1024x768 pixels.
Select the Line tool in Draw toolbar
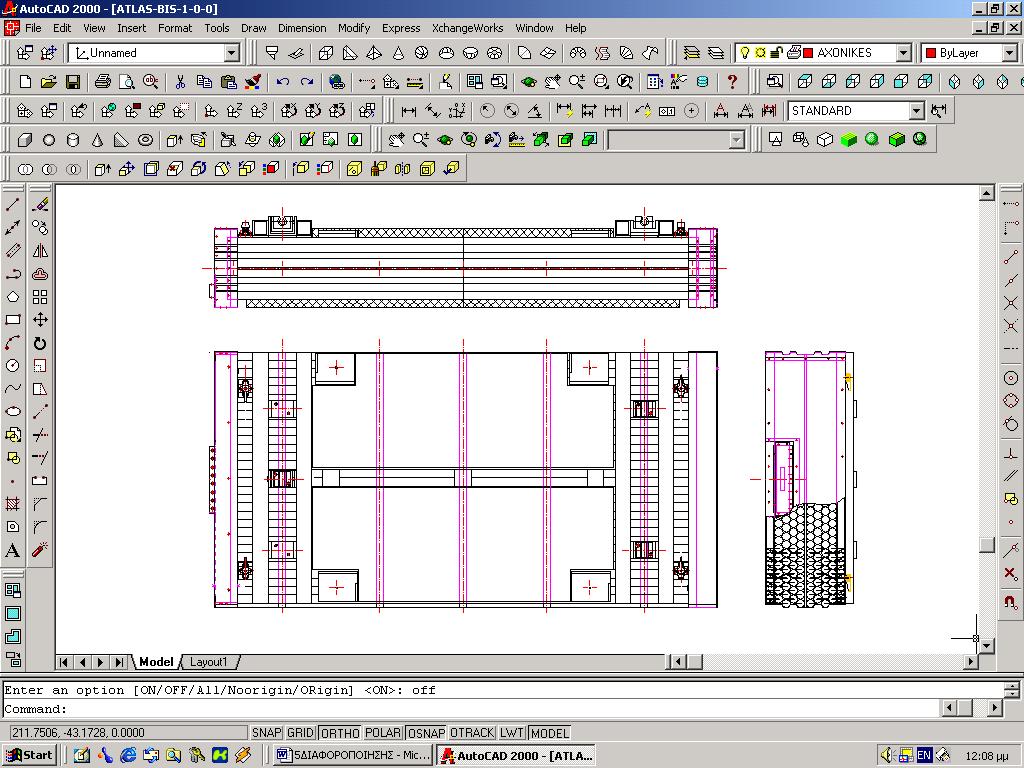[x=12, y=205]
